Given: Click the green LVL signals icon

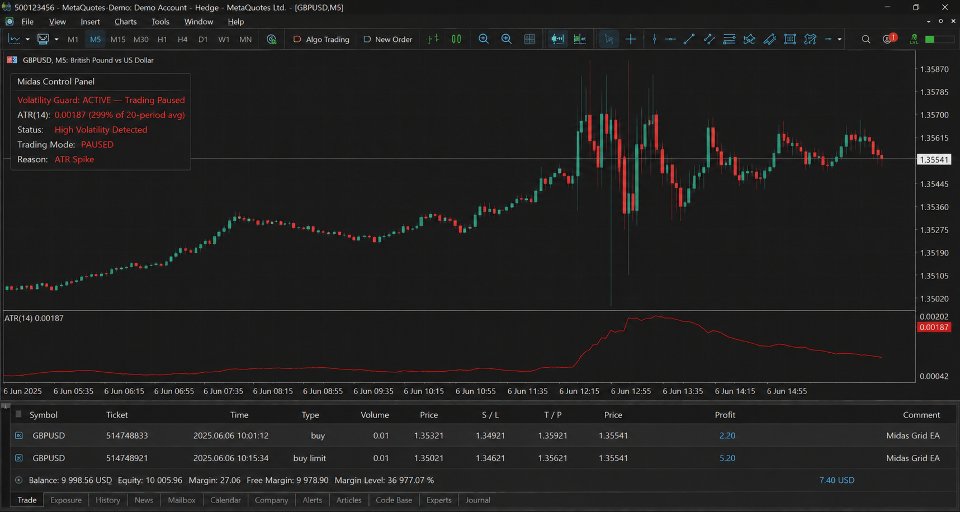Looking at the screenshot, I should [x=913, y=39].
